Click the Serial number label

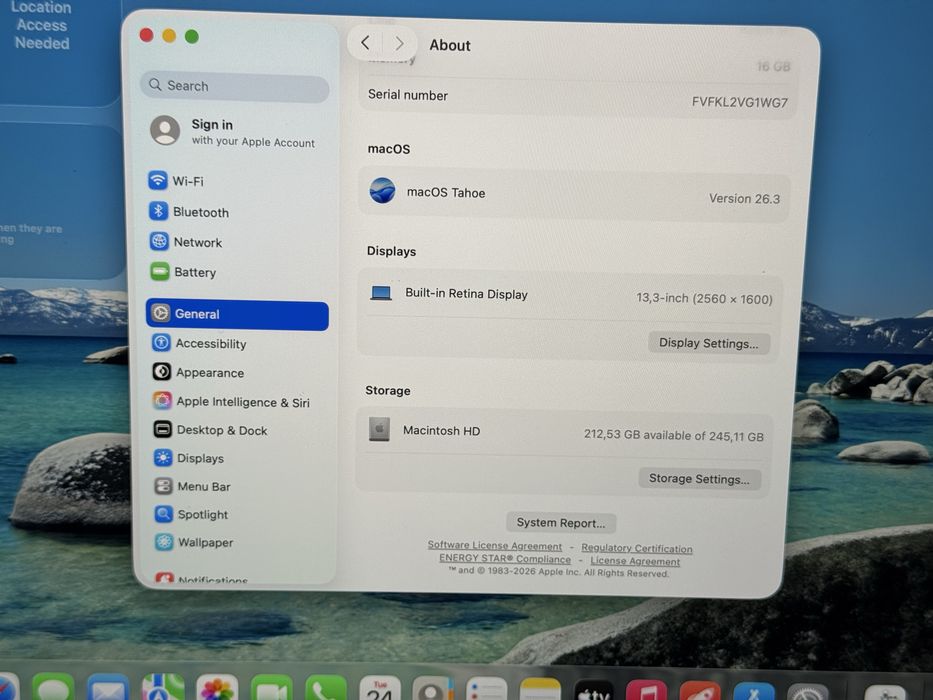coord(408,95)
